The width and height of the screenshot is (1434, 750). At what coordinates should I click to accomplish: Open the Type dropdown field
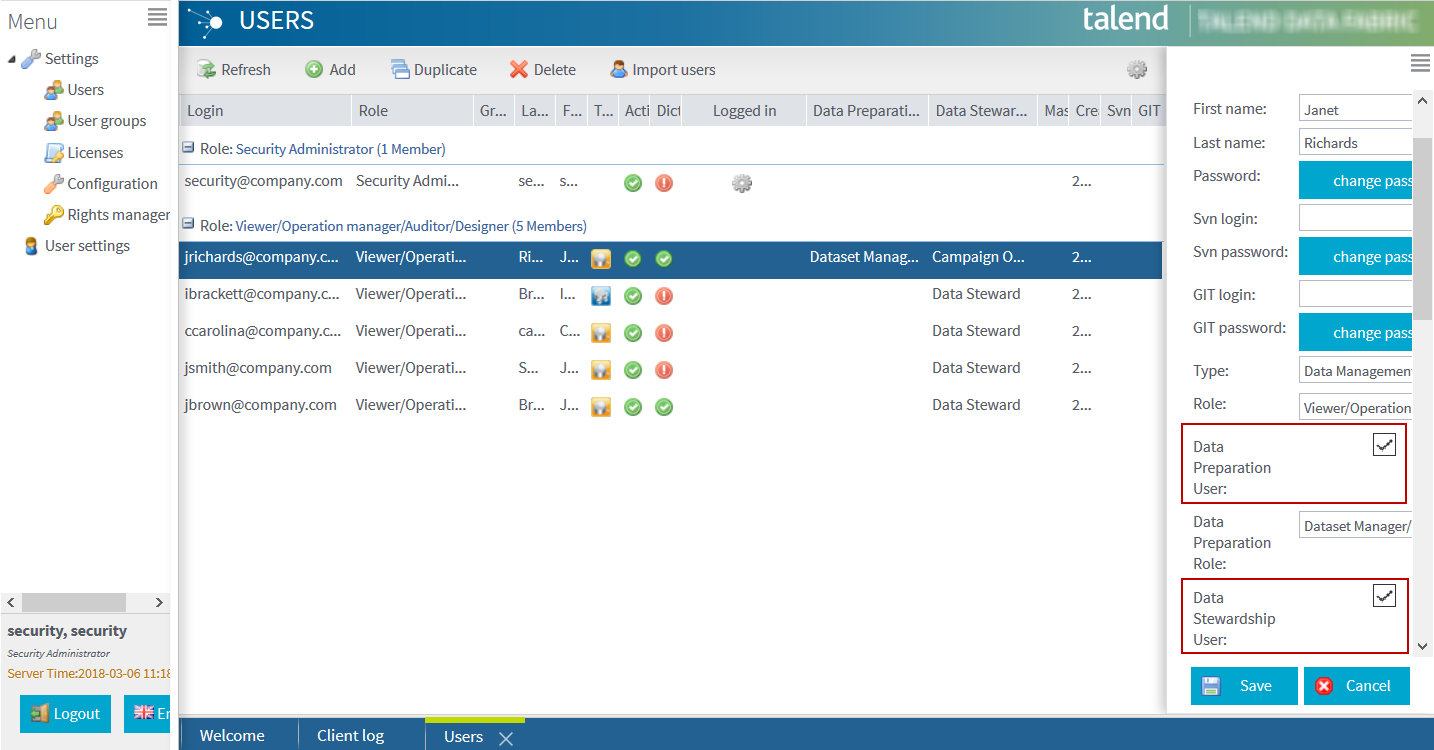(x=1356, y=371)
